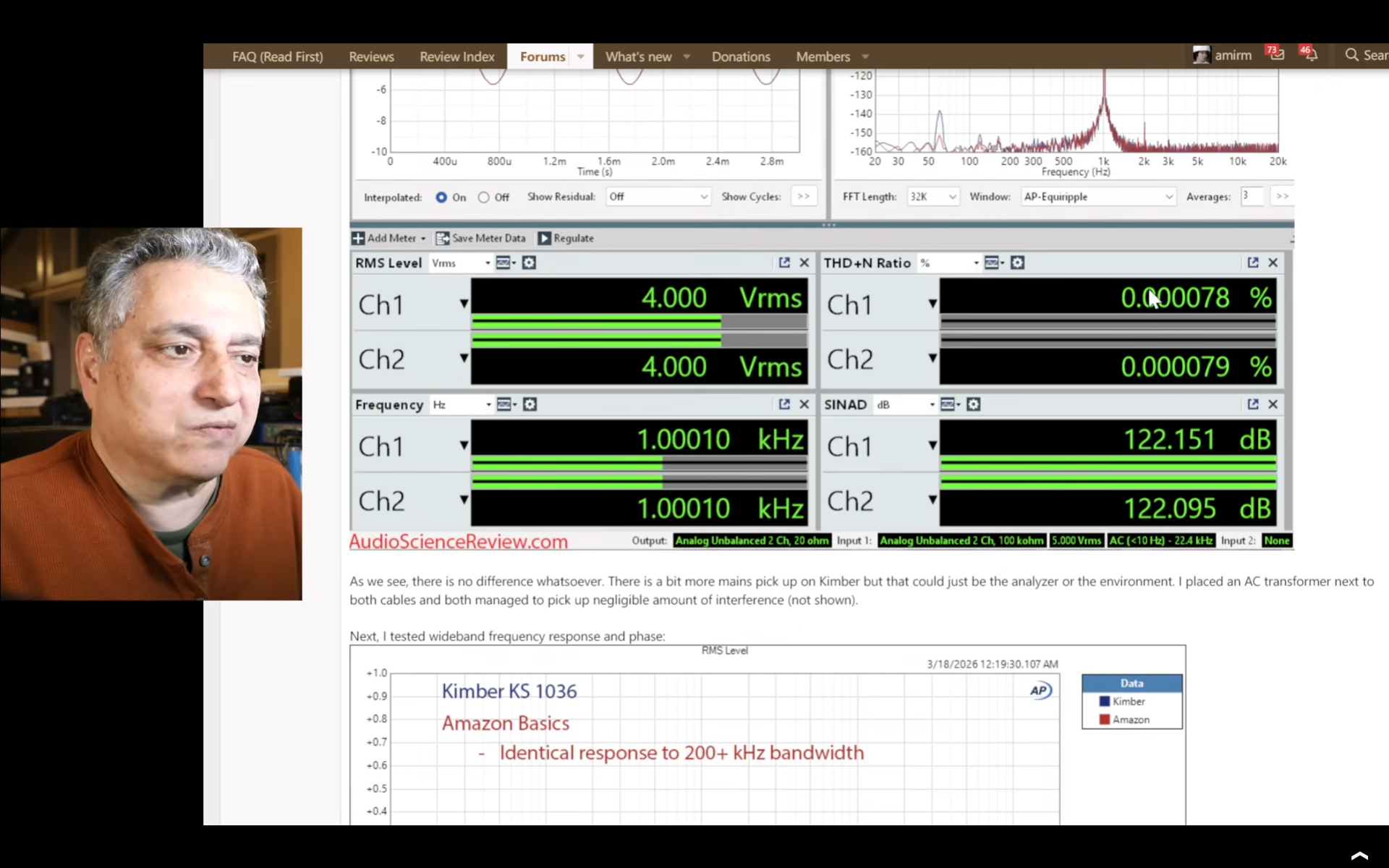The width and height of the screenshot is (1389, 868).
Task: Open the Review Index menu
Action: pos(456,56)
